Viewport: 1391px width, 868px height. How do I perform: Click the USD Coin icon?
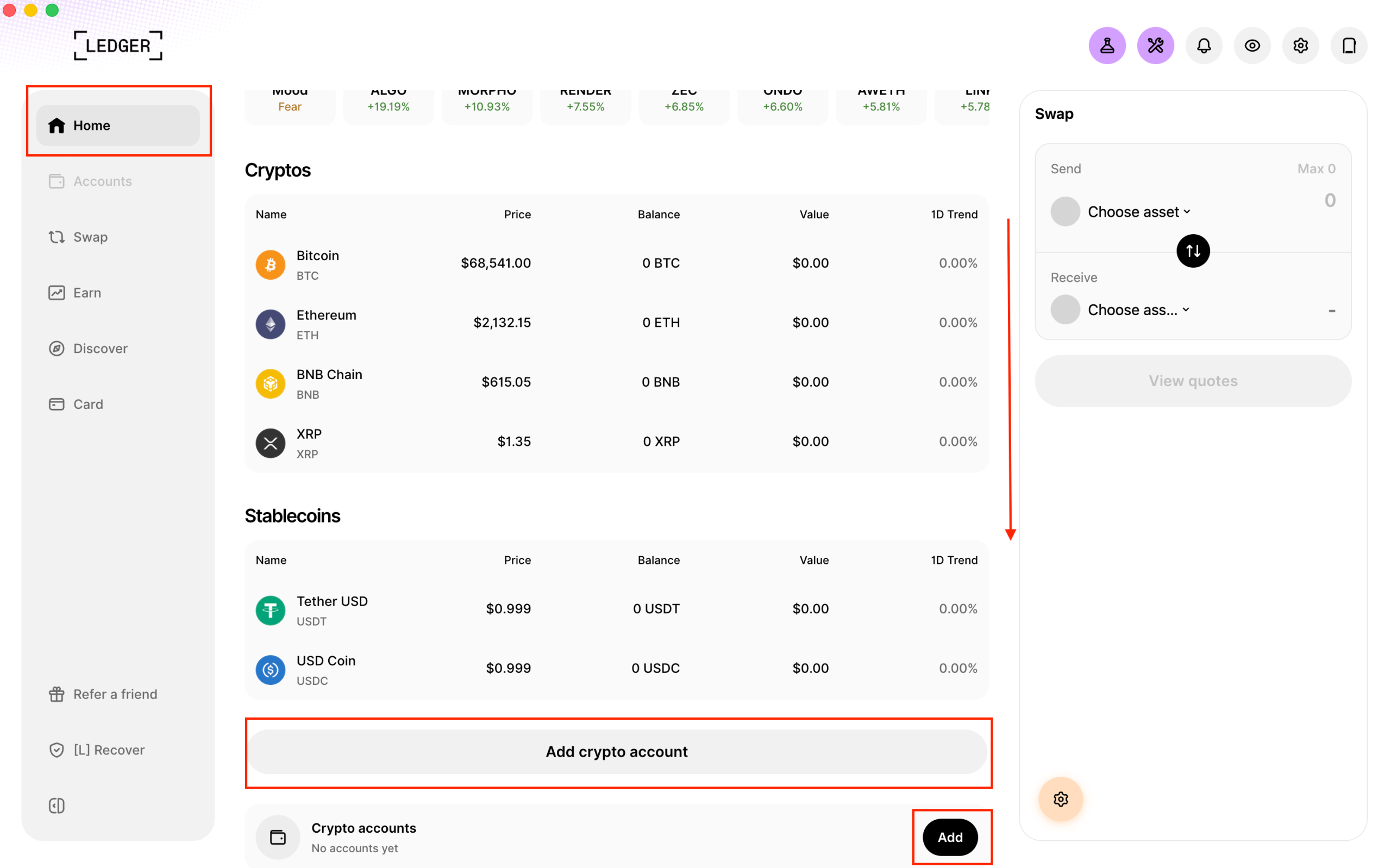pyautogui.click(x=271, y=670)
